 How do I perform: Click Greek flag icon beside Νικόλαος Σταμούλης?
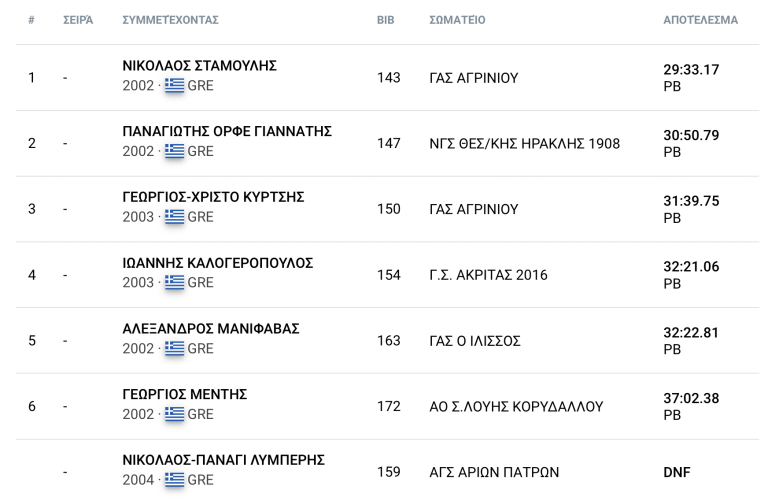[175, 86]
